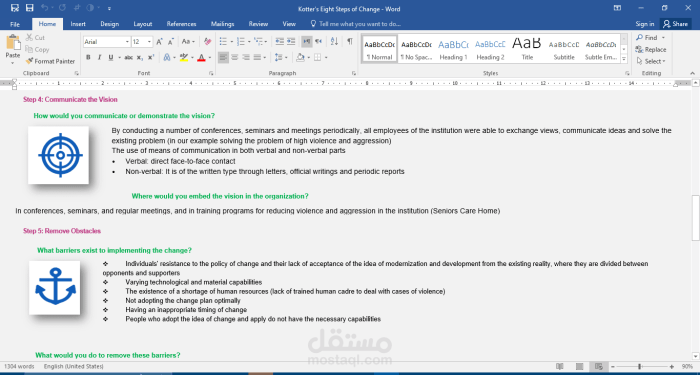Screen dimensions: 700x375
Task: Toggle left-to-right text direction
Action: coord(307,42)
